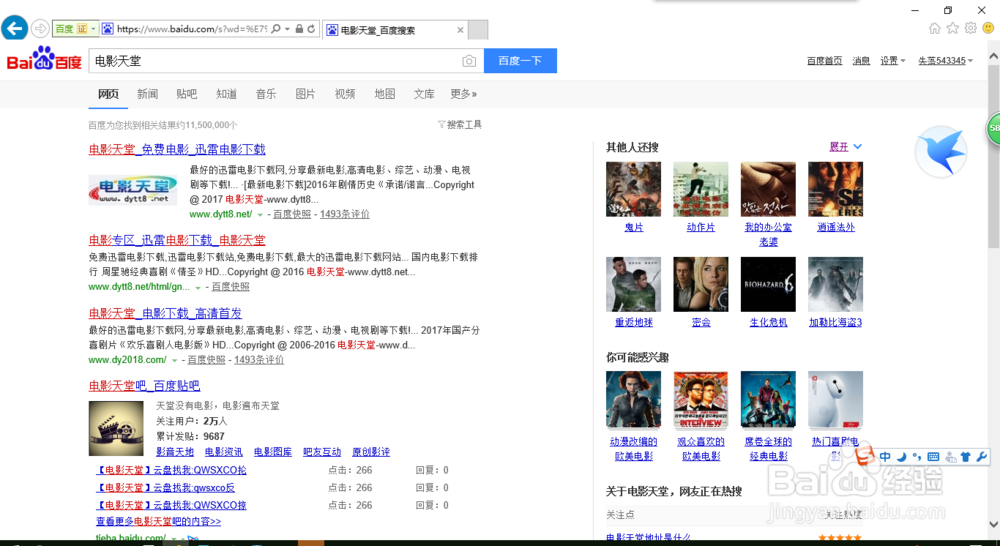Open 影音天地 tieba sub-link

(x=175, y=452)
